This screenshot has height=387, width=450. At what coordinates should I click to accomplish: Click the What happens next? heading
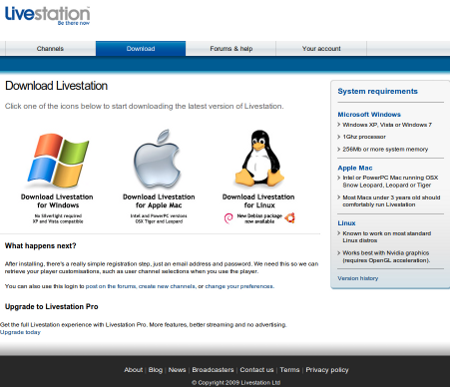coord(40,246)
